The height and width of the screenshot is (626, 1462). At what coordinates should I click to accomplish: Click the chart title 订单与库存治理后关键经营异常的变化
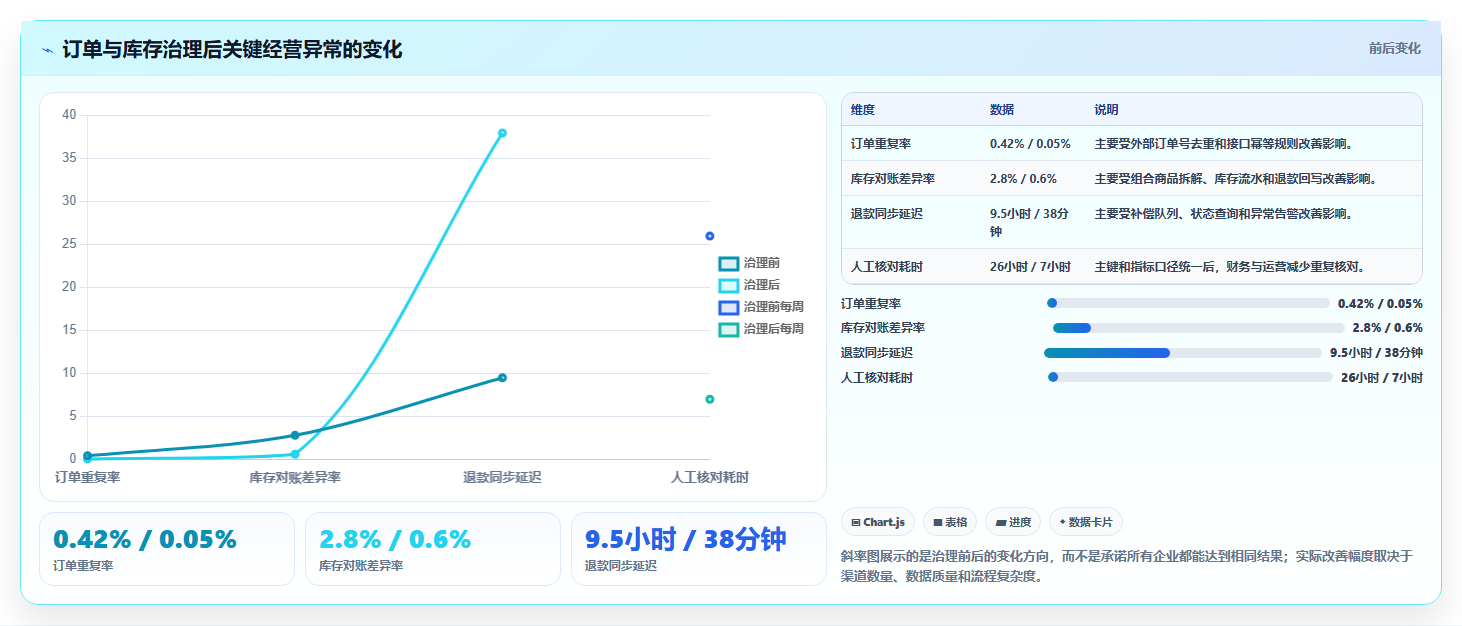[x=232, y=50]
